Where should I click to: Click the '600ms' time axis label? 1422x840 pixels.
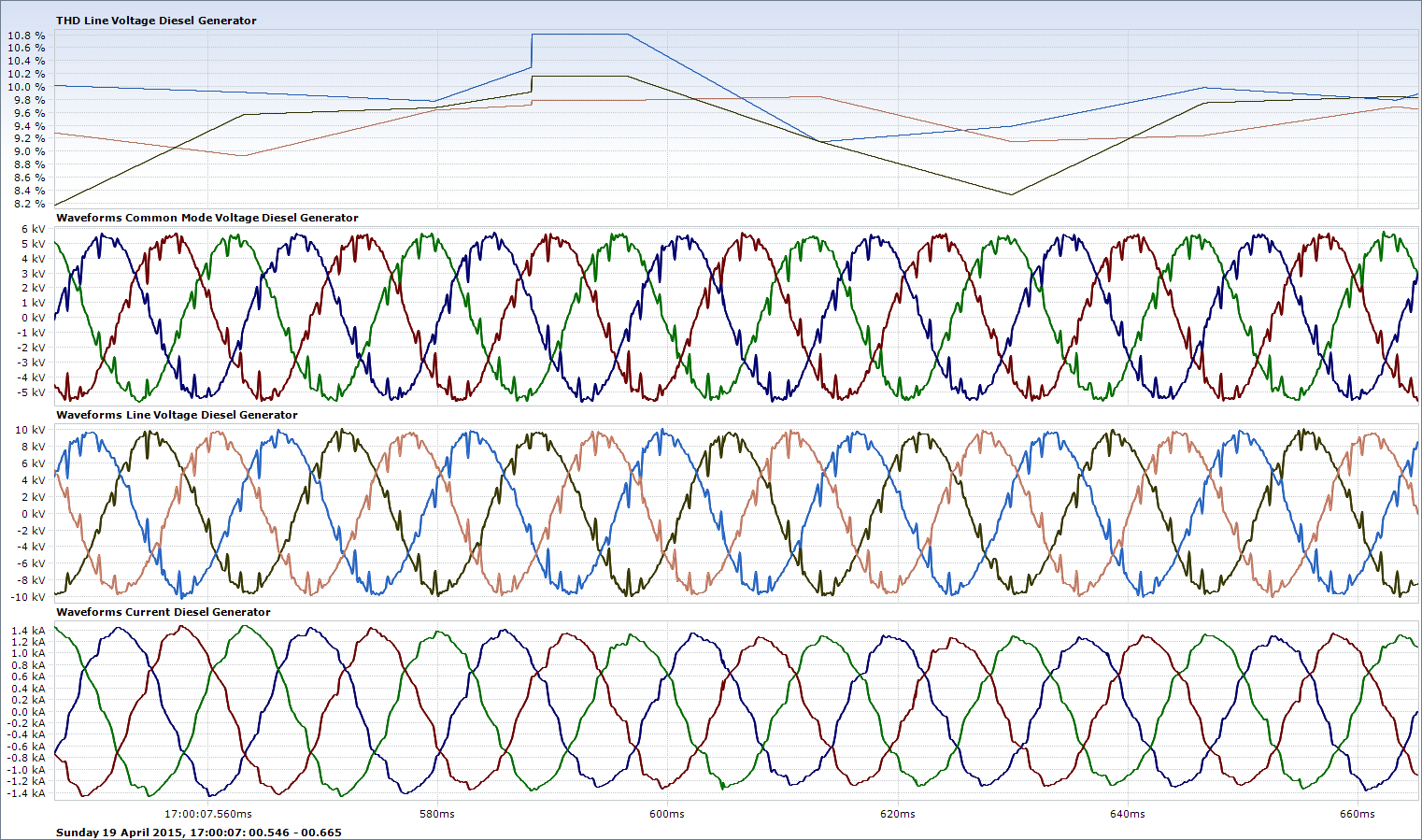pos(667,814)
